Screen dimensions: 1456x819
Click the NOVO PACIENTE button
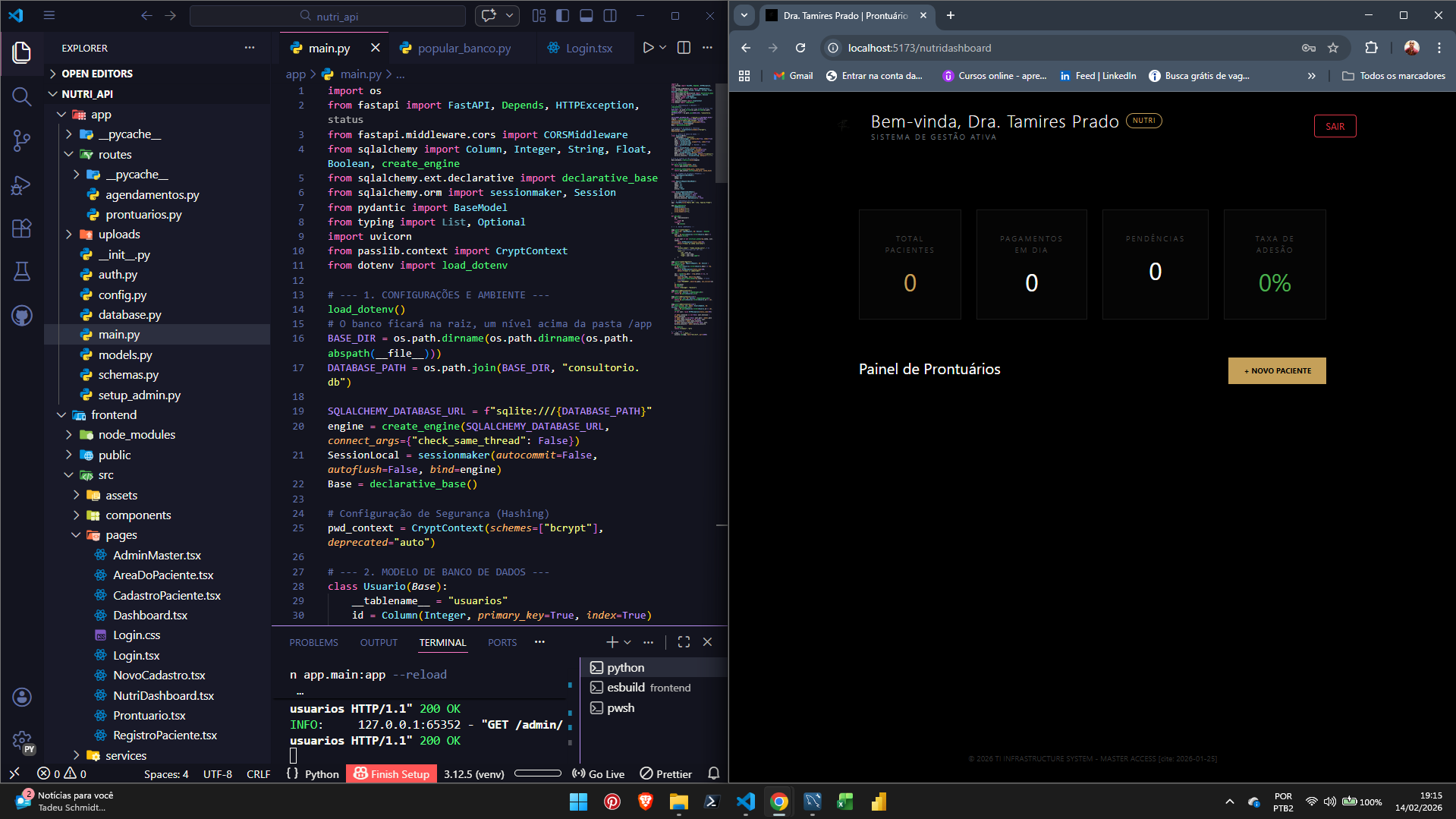click(x=1277, y=370)
